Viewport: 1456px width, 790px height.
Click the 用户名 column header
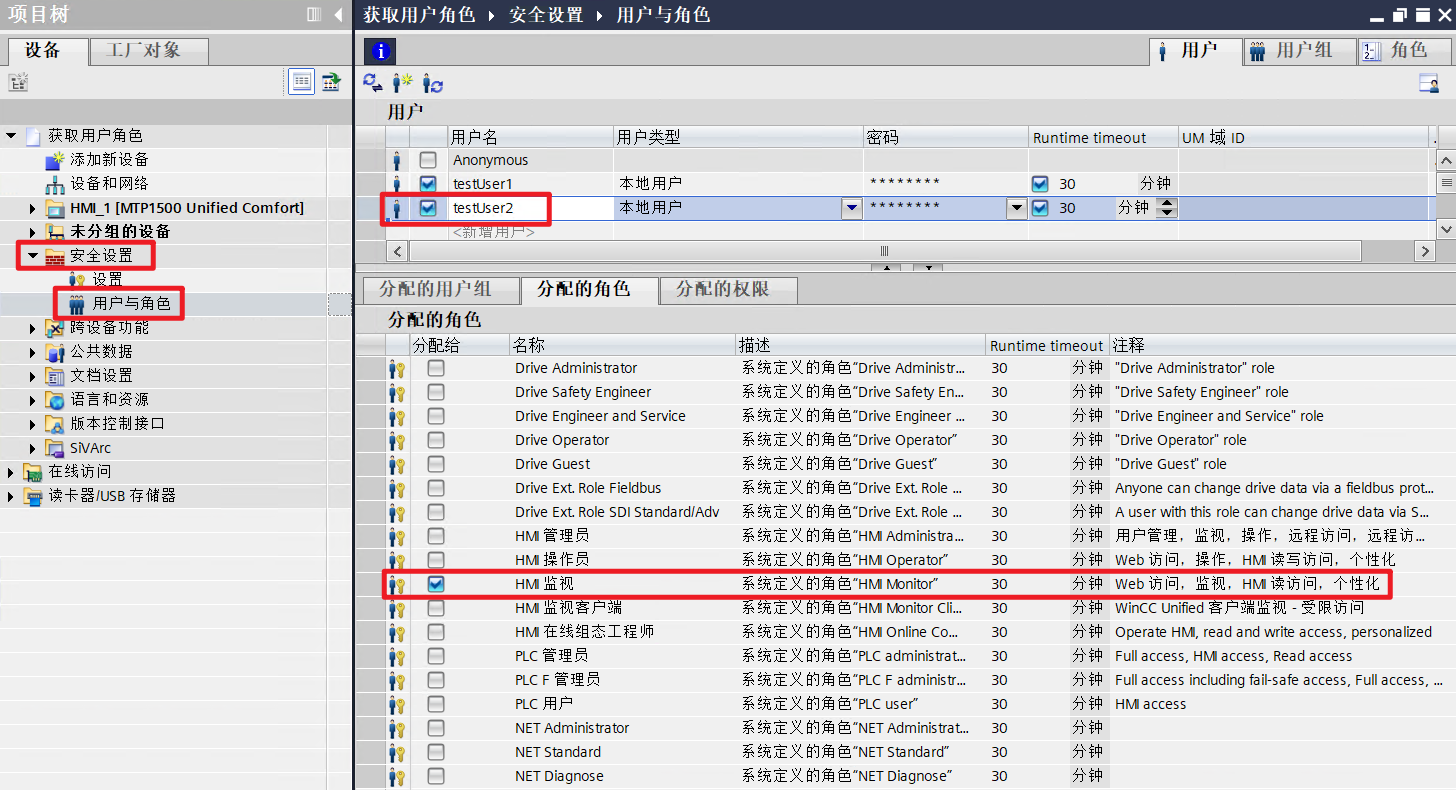530,137
